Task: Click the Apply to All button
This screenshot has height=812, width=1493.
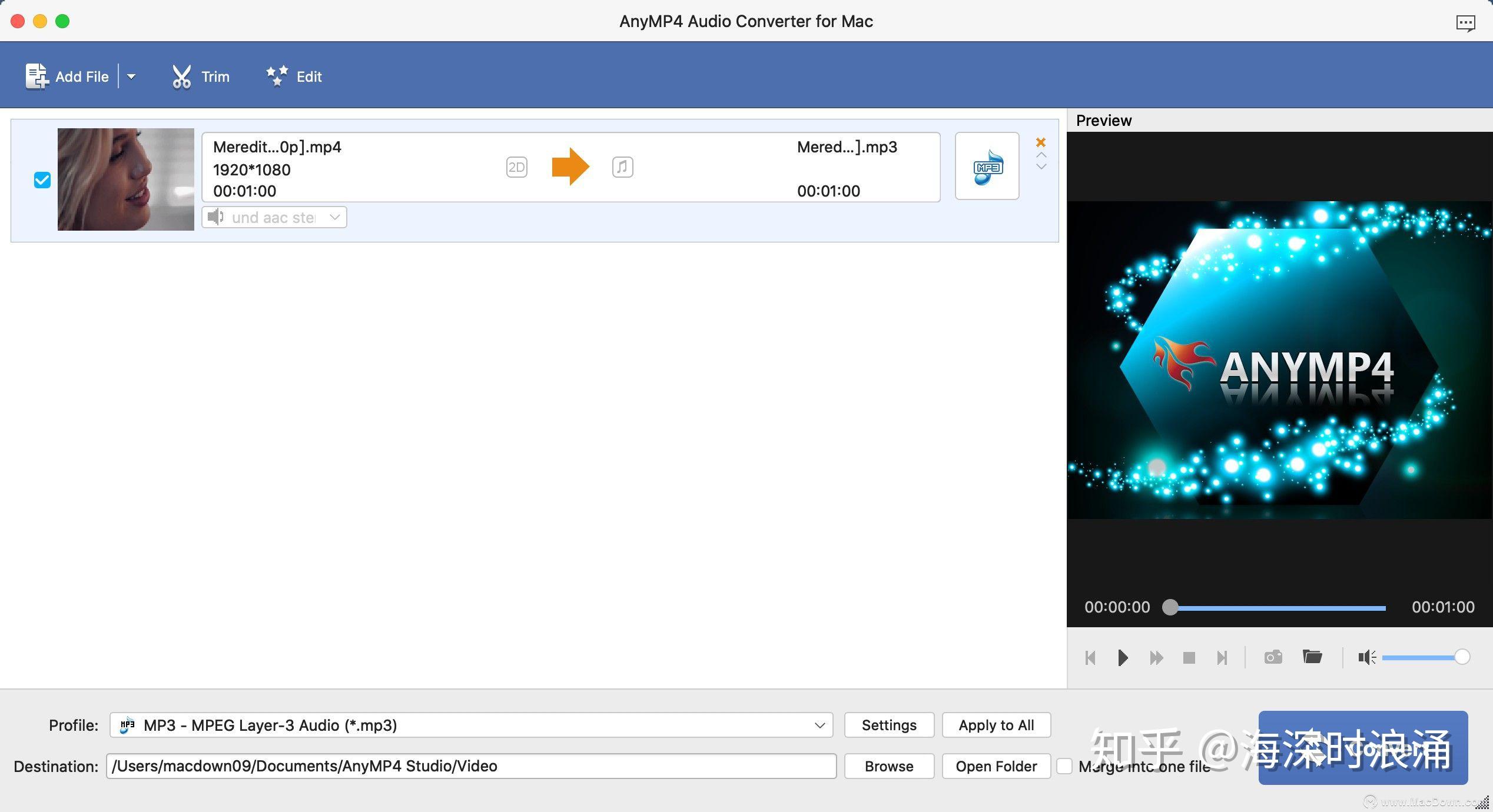Action: tap(996, 725)
